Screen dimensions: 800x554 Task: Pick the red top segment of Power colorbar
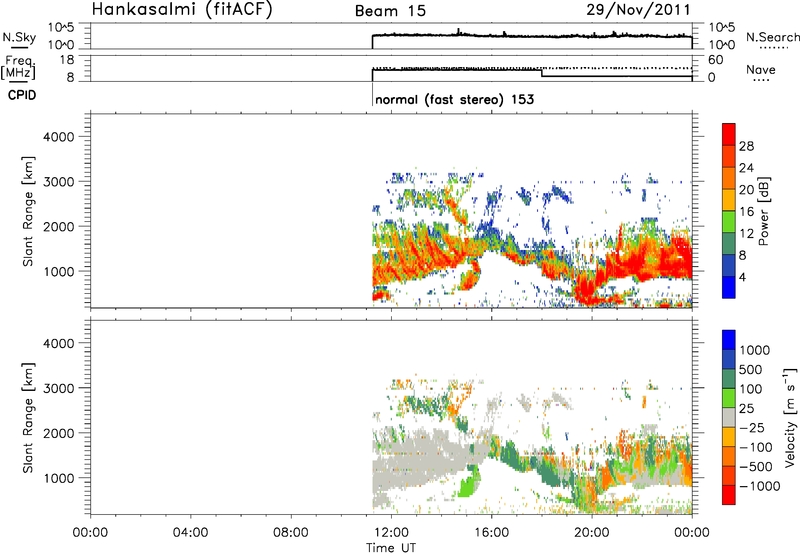point(729,135)
